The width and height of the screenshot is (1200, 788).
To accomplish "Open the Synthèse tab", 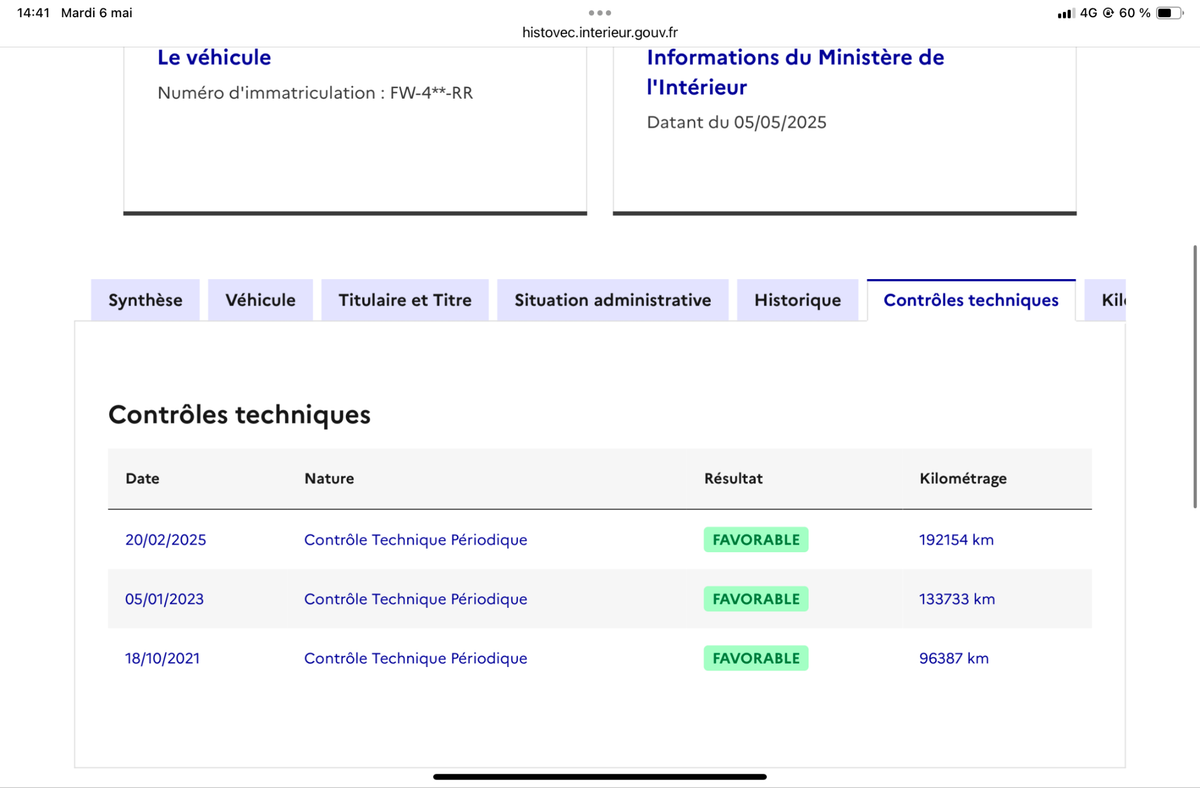I will 145,300.
